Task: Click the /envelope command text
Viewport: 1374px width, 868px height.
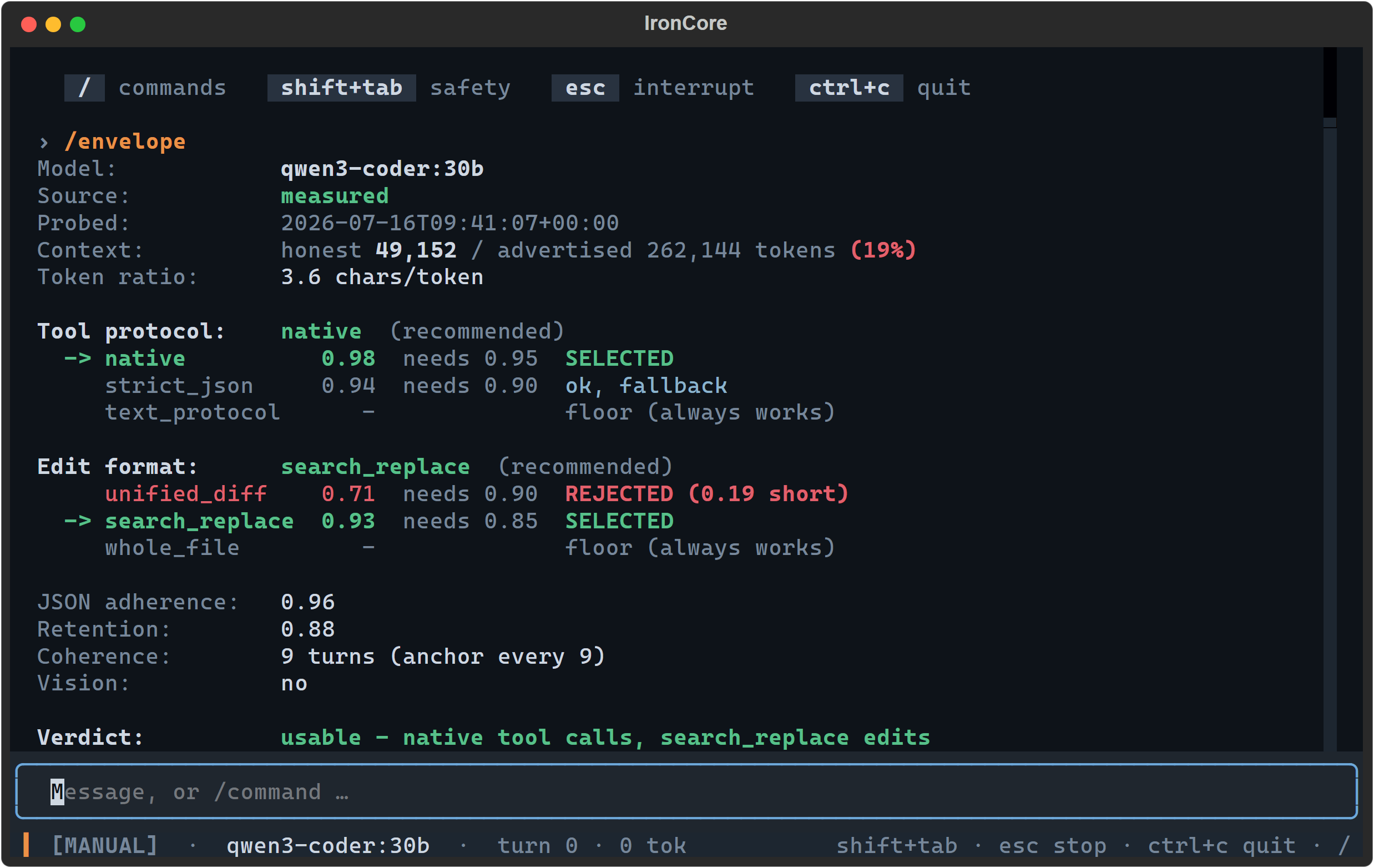Action: 125,142
